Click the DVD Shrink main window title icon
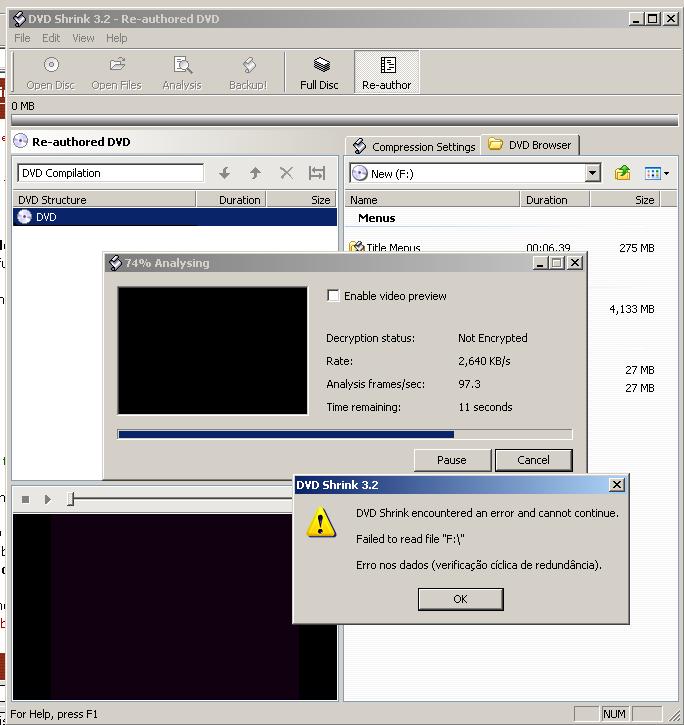The image size is (684, 725). pos(19,18)
